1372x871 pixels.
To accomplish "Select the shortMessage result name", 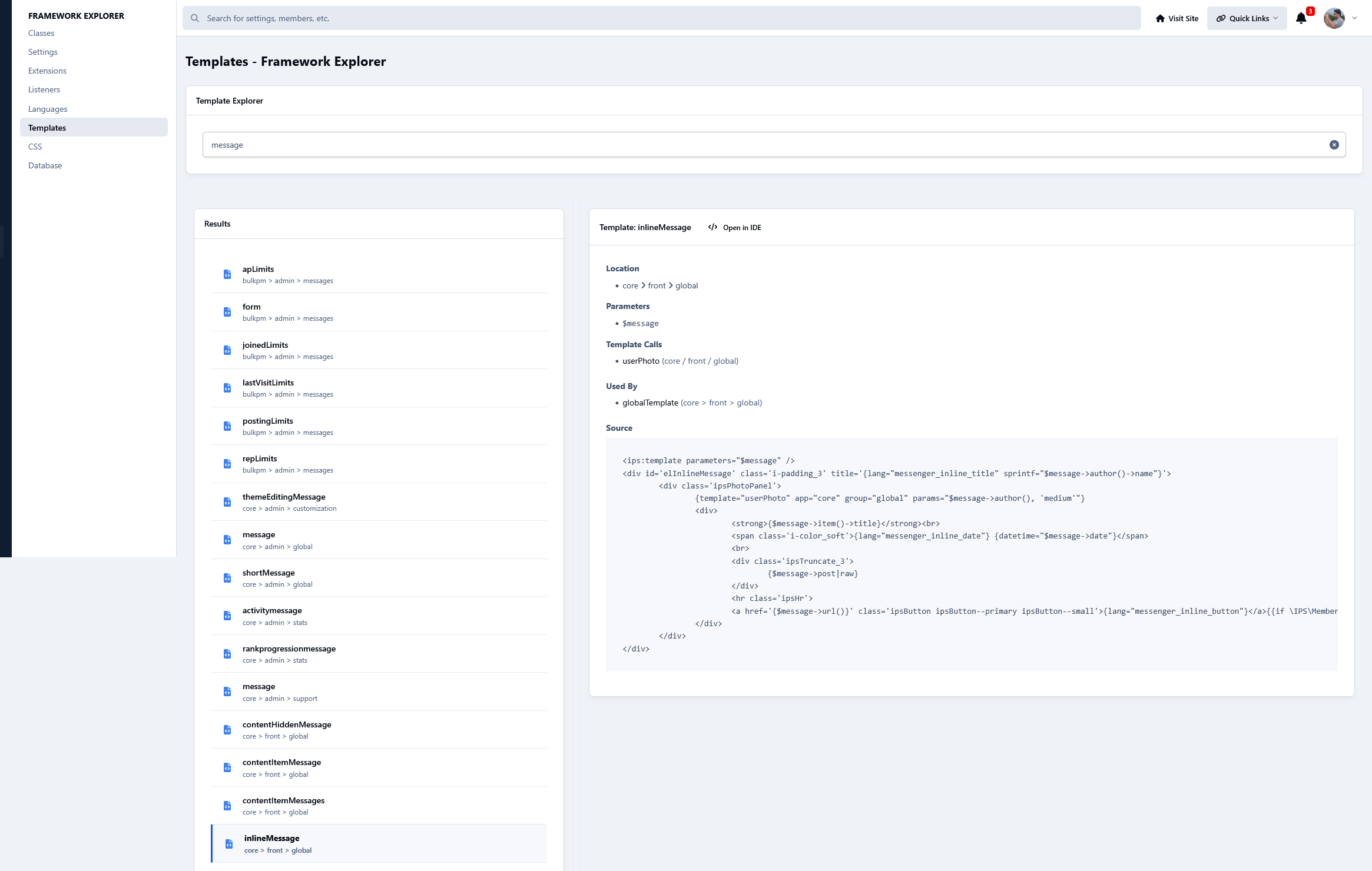I will 269,573.
